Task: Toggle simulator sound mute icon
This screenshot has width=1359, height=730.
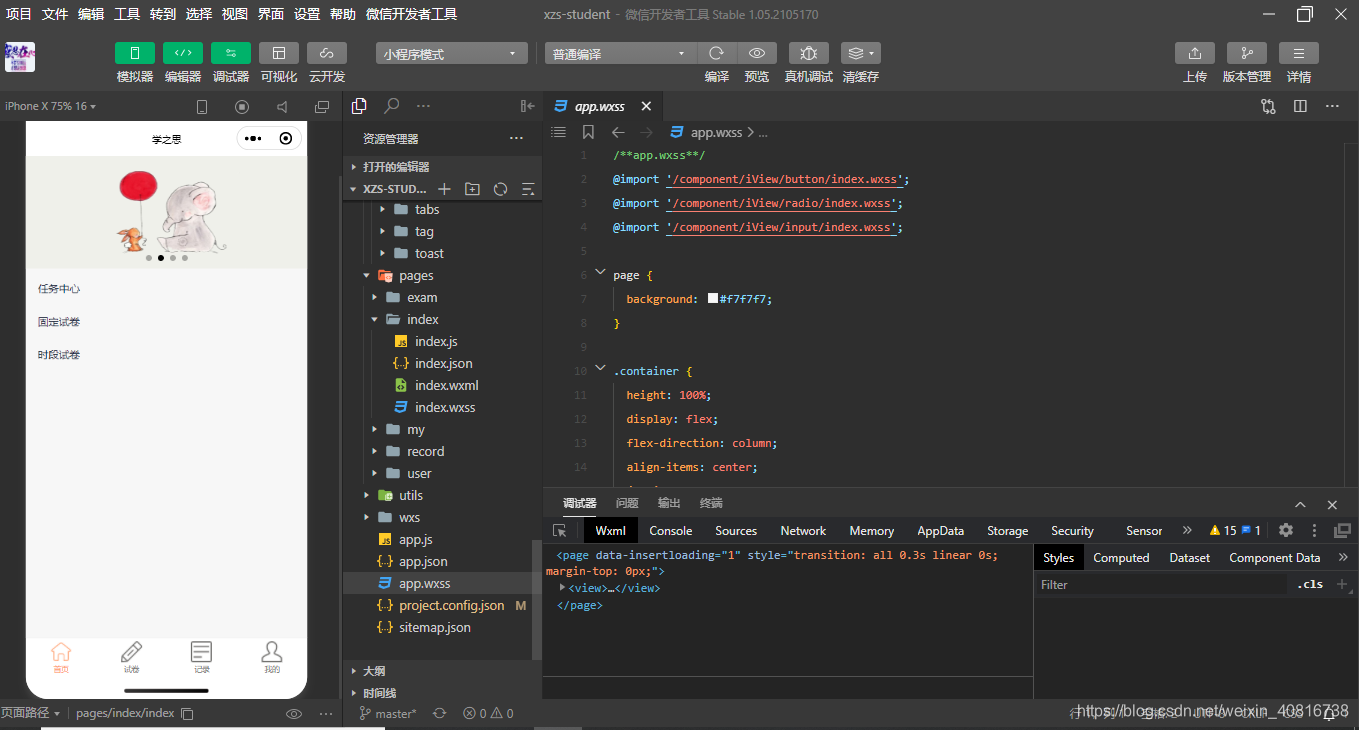Action: point(282,107)
